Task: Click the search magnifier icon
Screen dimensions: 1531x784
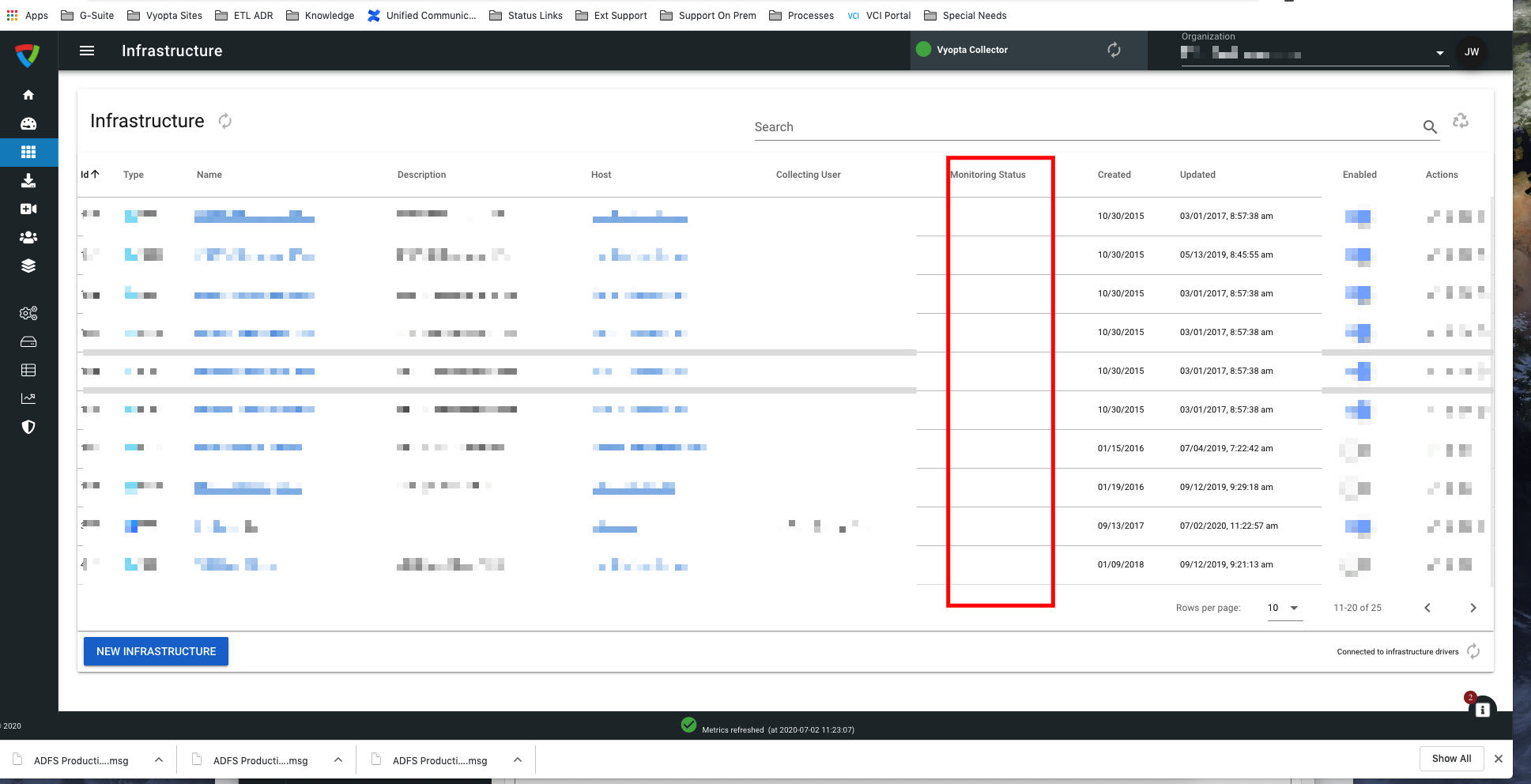Action: pyautogui.click(x=1430, y=126)
